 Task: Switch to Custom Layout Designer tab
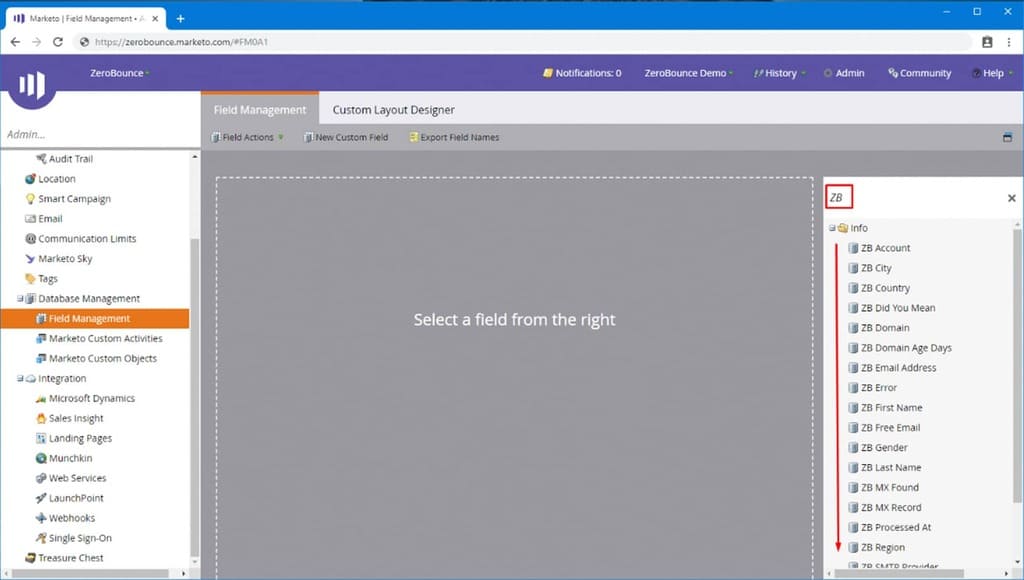pyautogui.click(x=394, y=110)
